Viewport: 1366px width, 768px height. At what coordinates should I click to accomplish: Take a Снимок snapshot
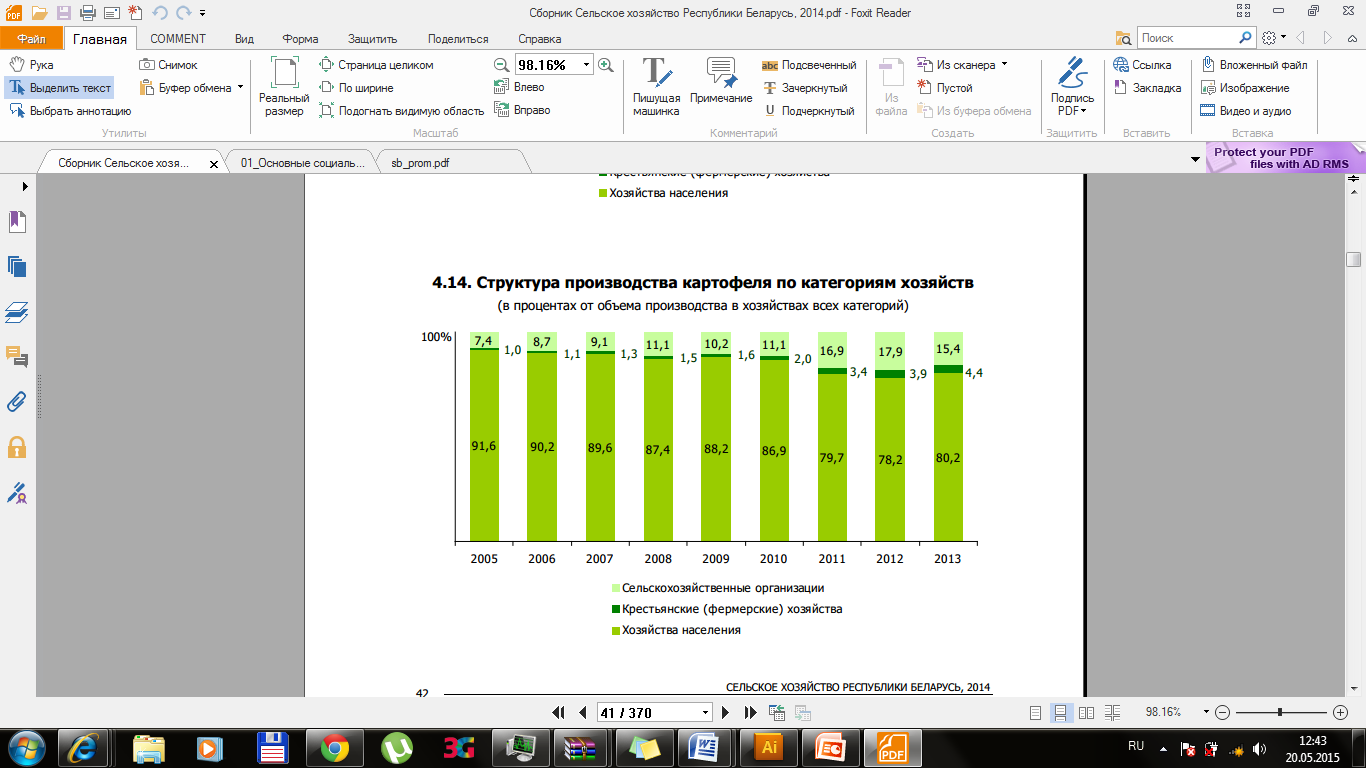[169, 65]
